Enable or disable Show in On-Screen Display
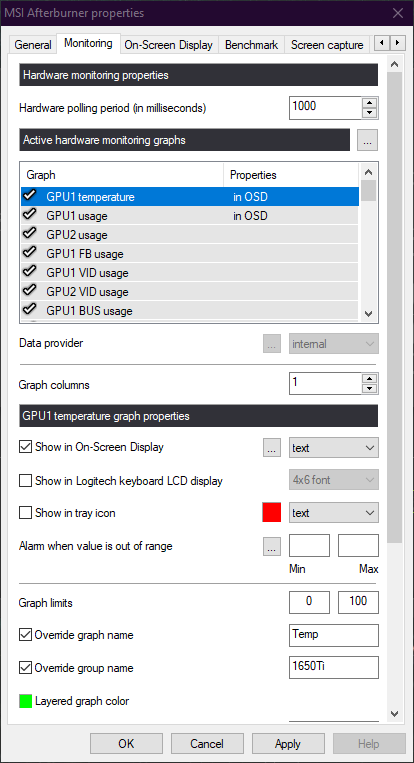 (25, 447)
